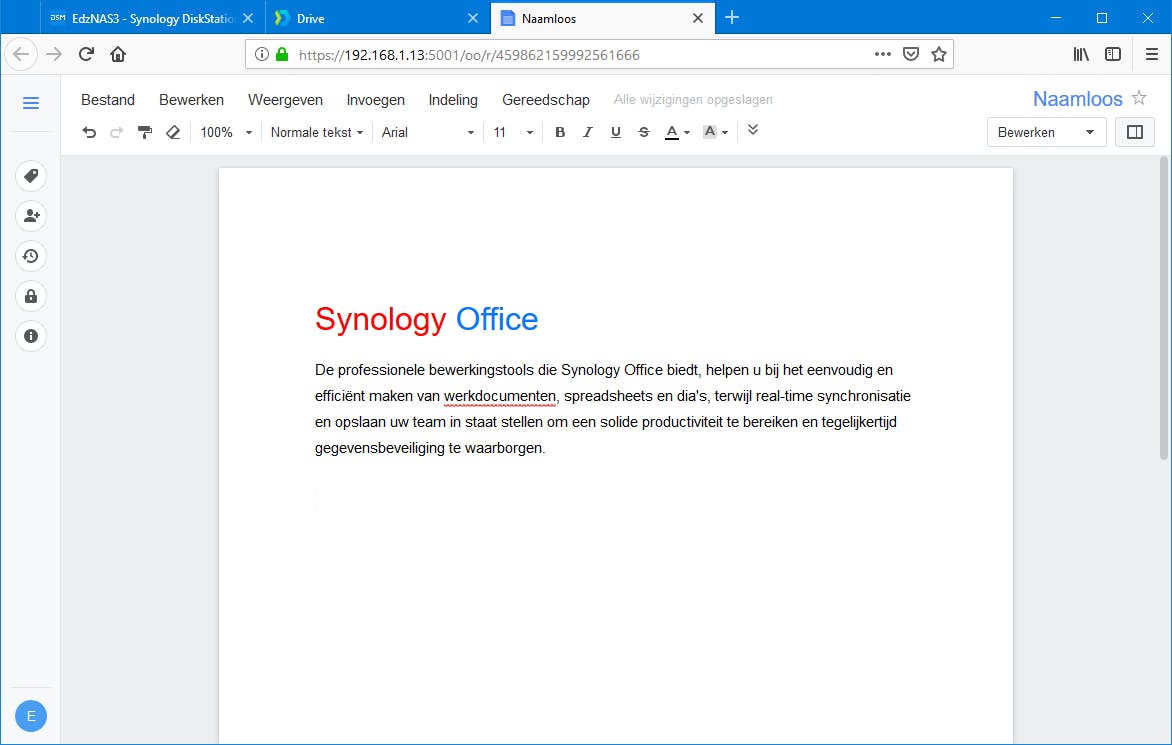Click the Alle wijzigingen opgeslagen status
Image resolution: width=1172 pixels, height=745 pixels.
[x=693, y=99]
